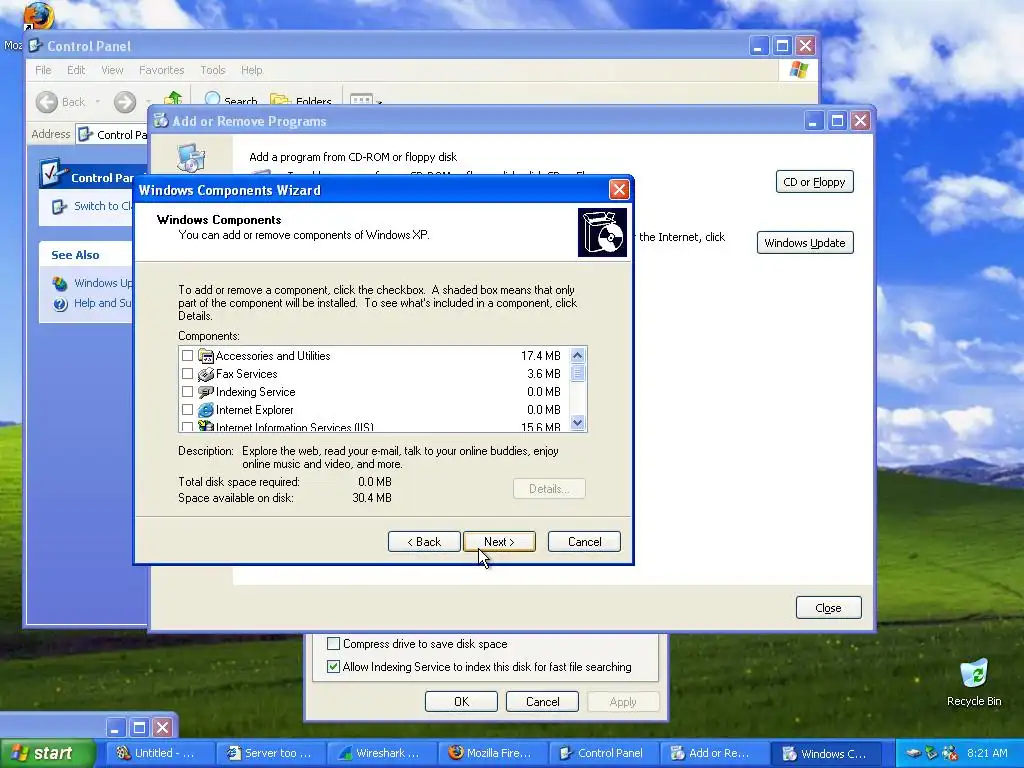Screen dimensions: 1024x768
Task: Open the Help menu in Control Panel
Action: pyautogui.click(x=251, y=70)
